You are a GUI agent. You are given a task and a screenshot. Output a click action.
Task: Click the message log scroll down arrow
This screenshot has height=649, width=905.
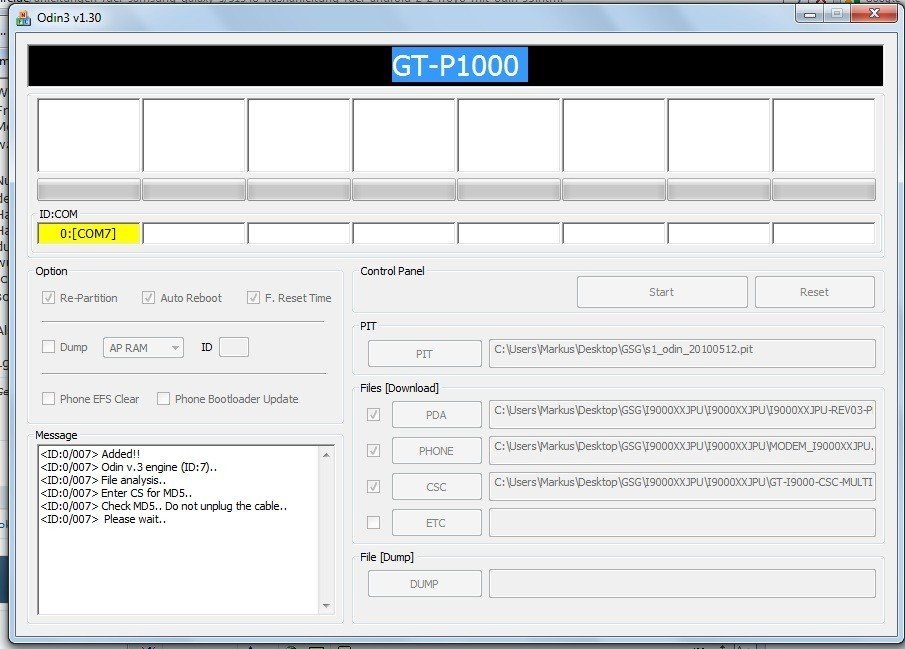coord(326,606)
